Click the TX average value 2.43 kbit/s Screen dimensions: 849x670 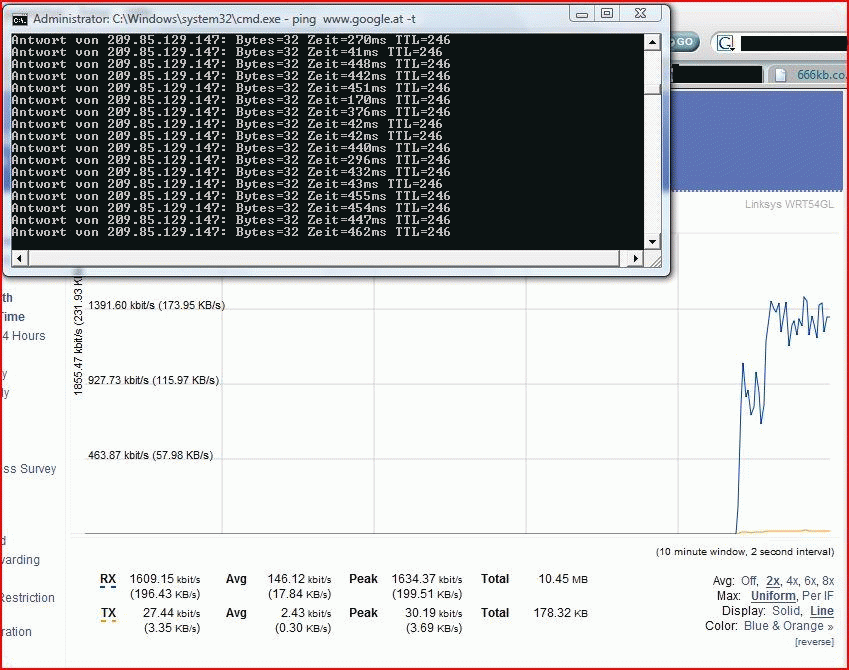click(306, 613)
